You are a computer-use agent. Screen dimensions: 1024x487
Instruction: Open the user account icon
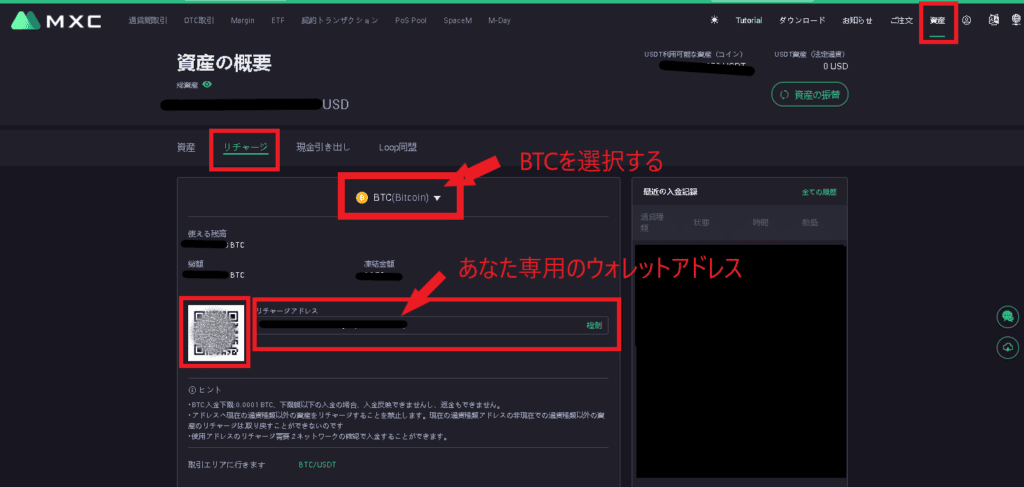point(967,20)
